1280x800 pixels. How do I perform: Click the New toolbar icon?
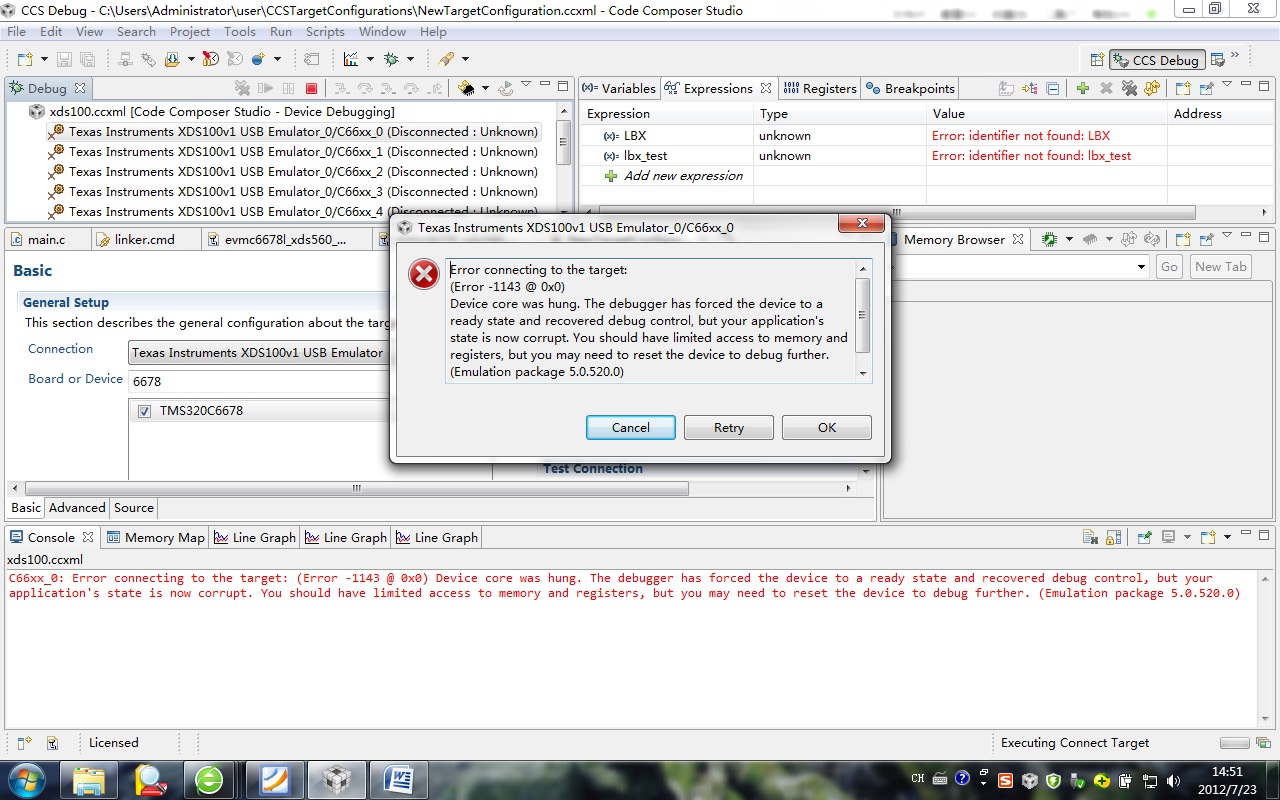(x=25, y=59)
